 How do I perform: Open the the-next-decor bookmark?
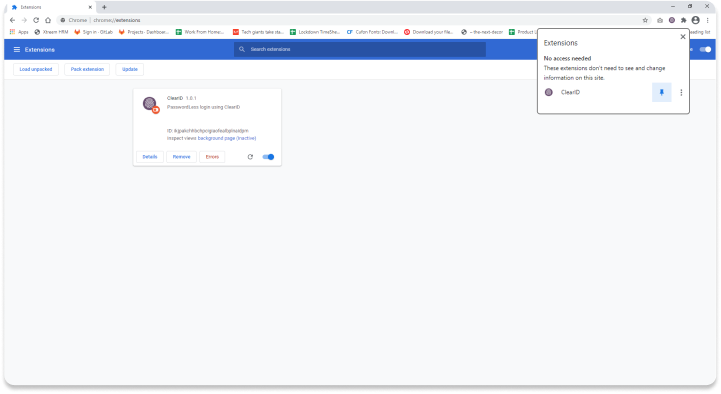(482, 32)
